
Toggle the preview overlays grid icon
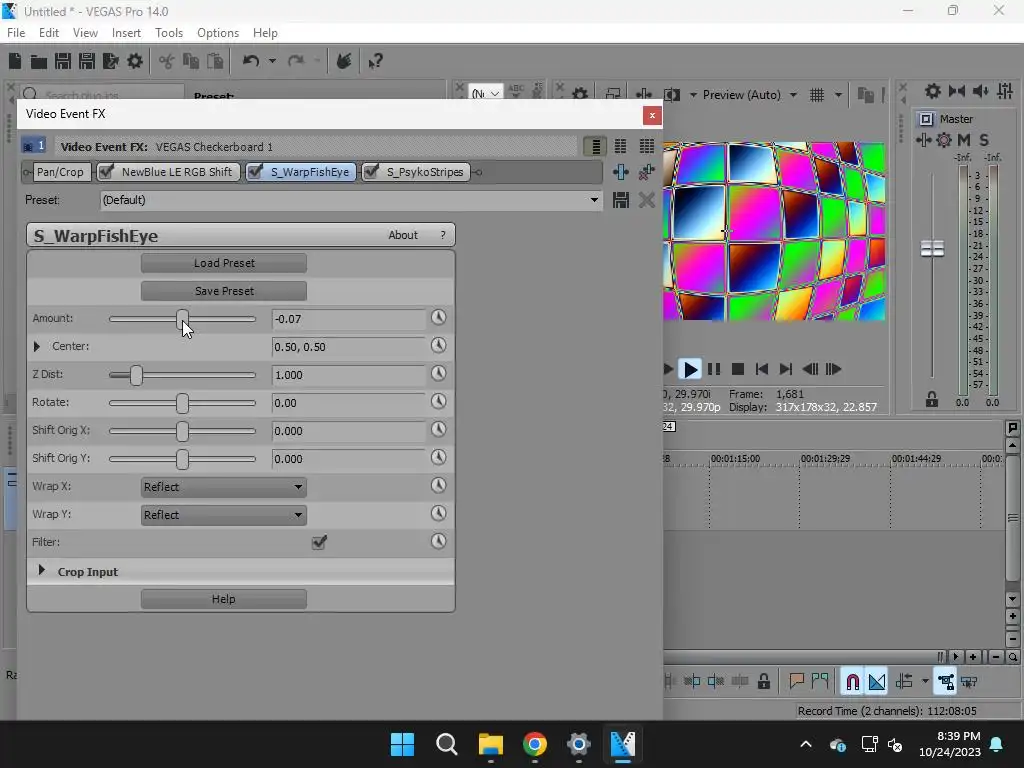coord(817,95)
